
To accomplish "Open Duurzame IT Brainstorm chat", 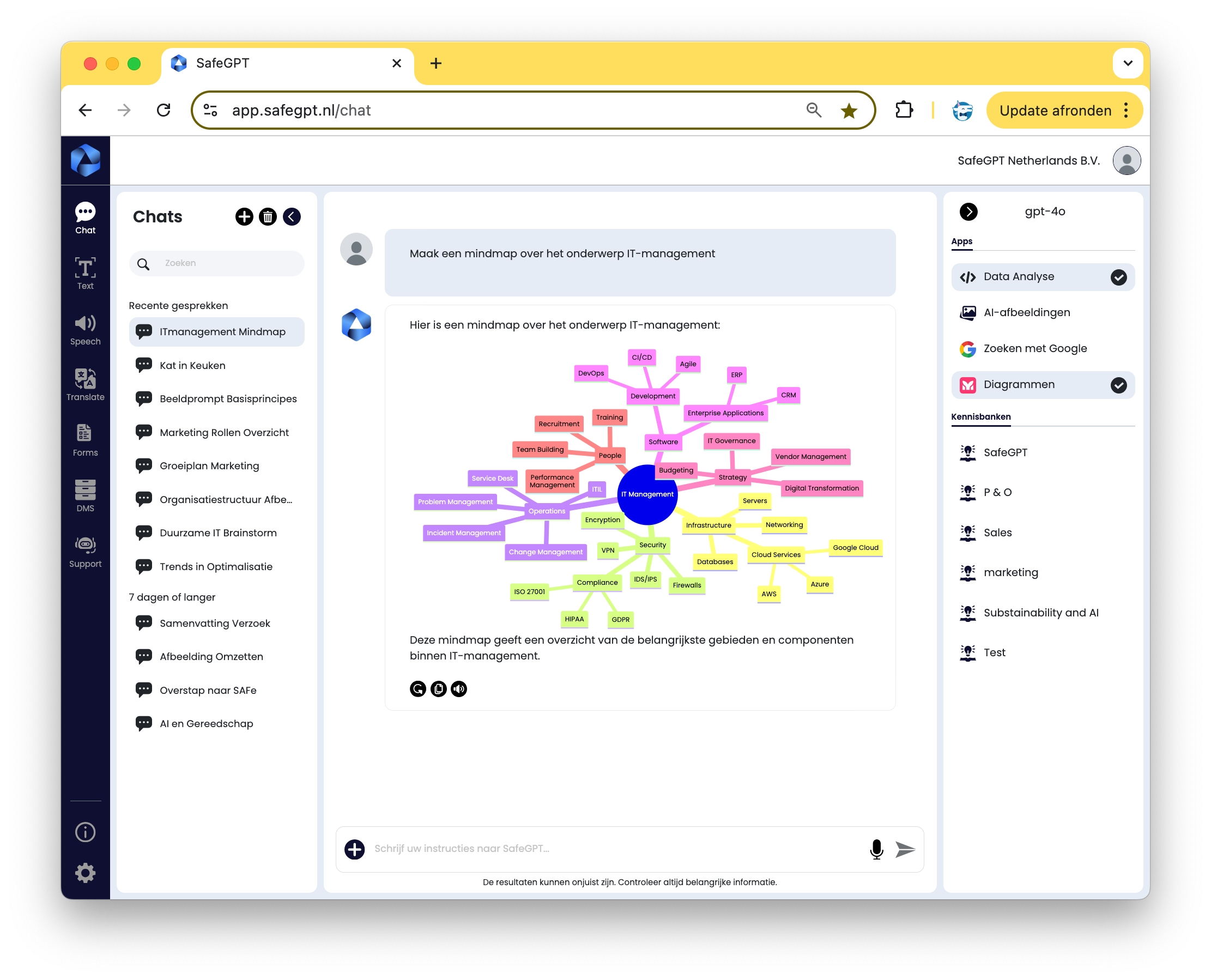I will (x=217, y=534).
